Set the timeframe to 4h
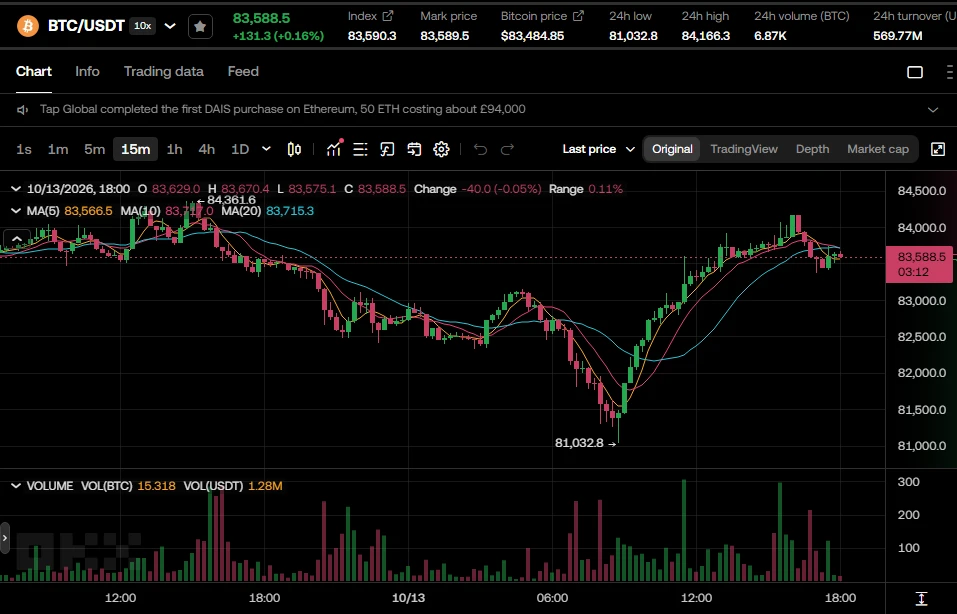The width and height of the screenshot is (957, 614). pos(207,149)
